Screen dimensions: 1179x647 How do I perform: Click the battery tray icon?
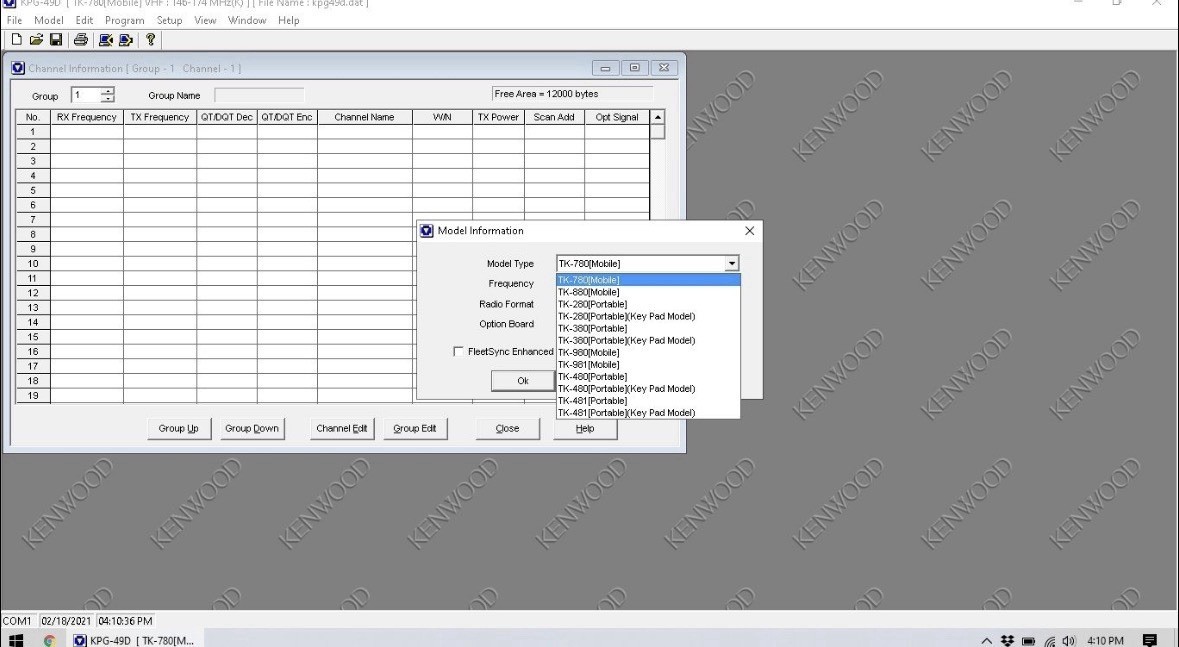[1029, 641]
